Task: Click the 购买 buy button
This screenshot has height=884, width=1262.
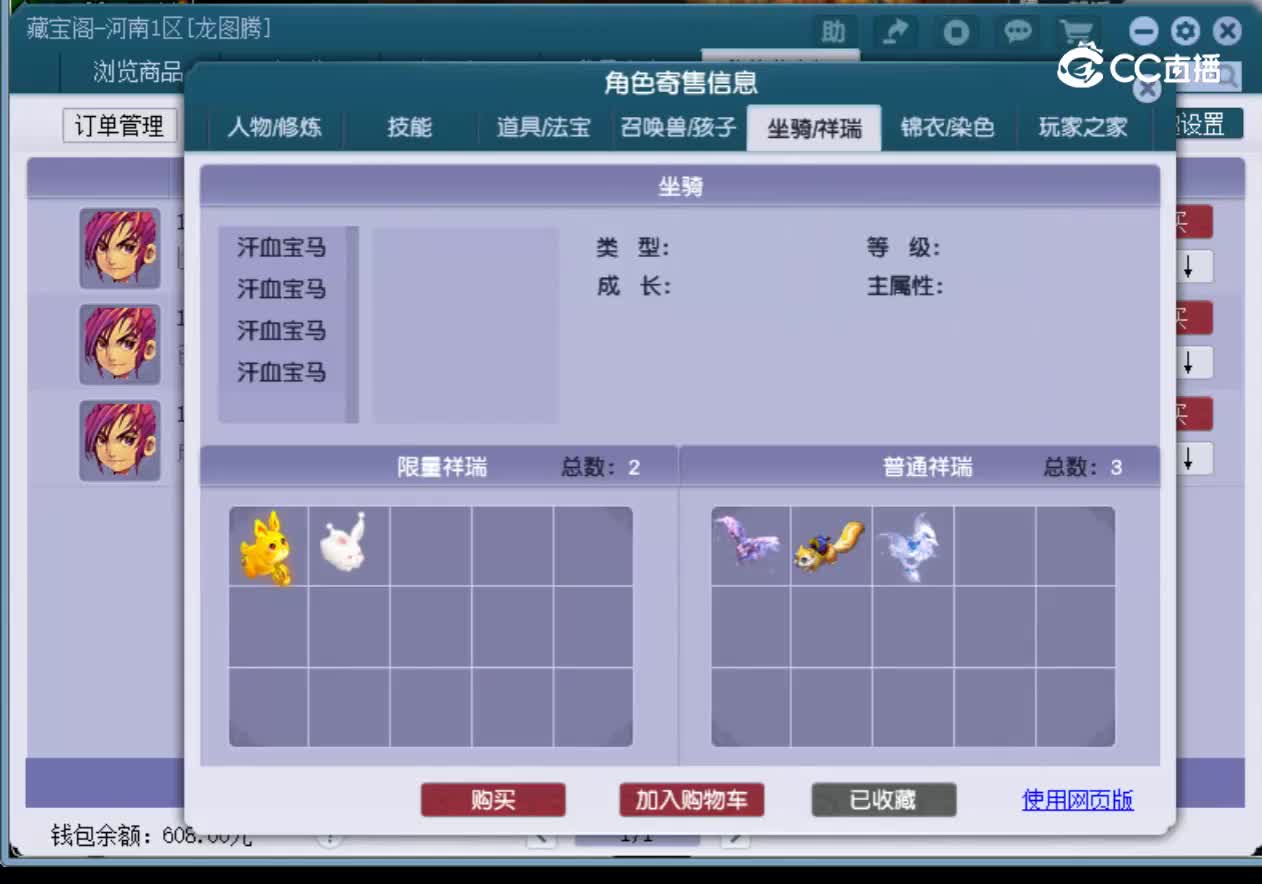Action: coord(493,800)
